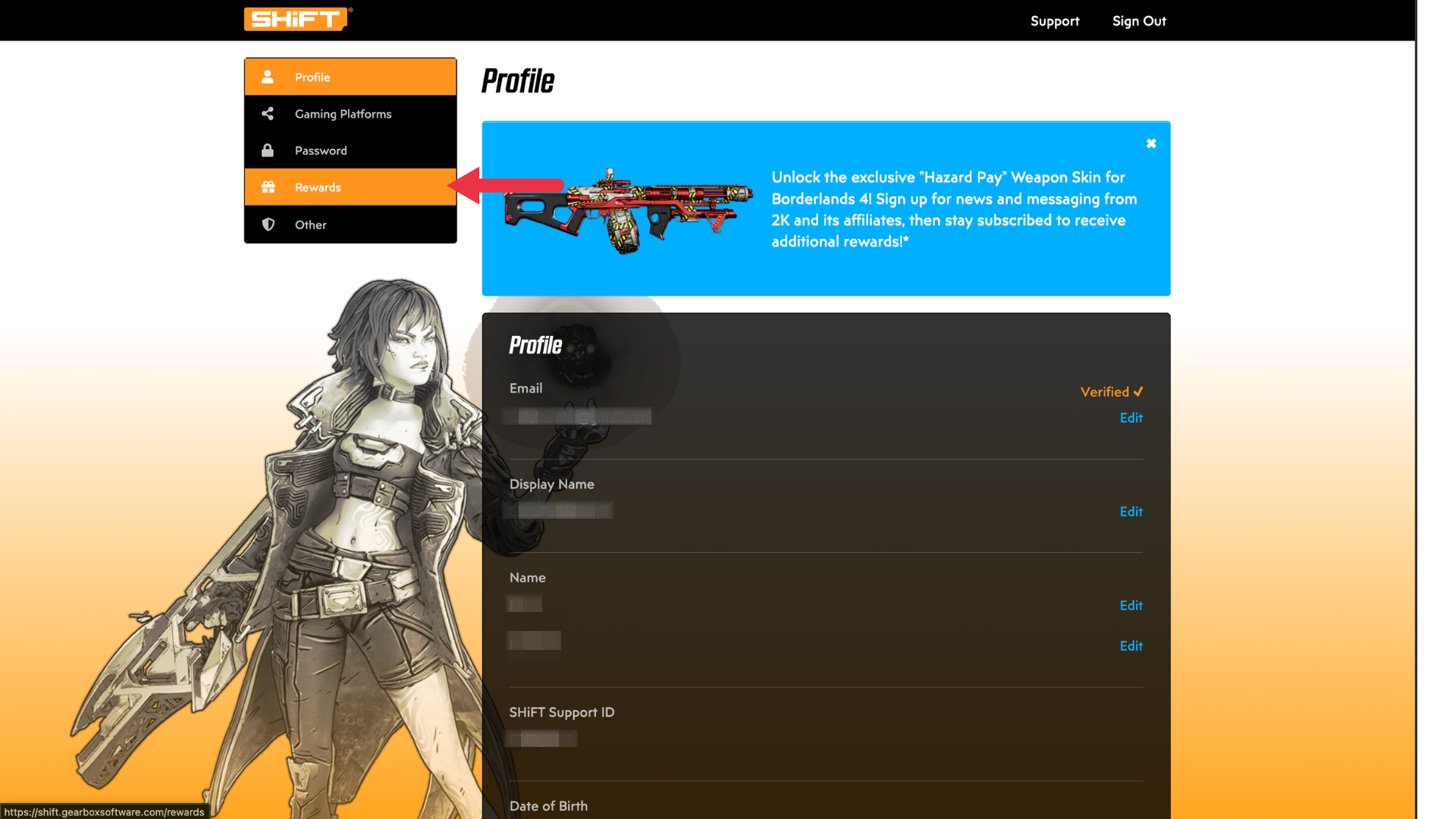Click the Hazard Pay weapon skin image
Image resolution: width=1456 pixels, height=819 pixels.
pos(628,210)
